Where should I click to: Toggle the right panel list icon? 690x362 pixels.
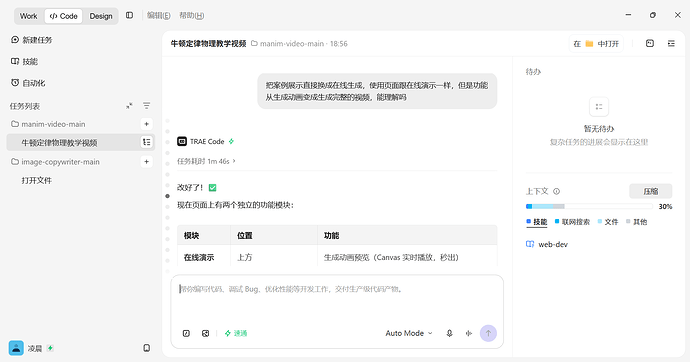click(x=671, y=44)
